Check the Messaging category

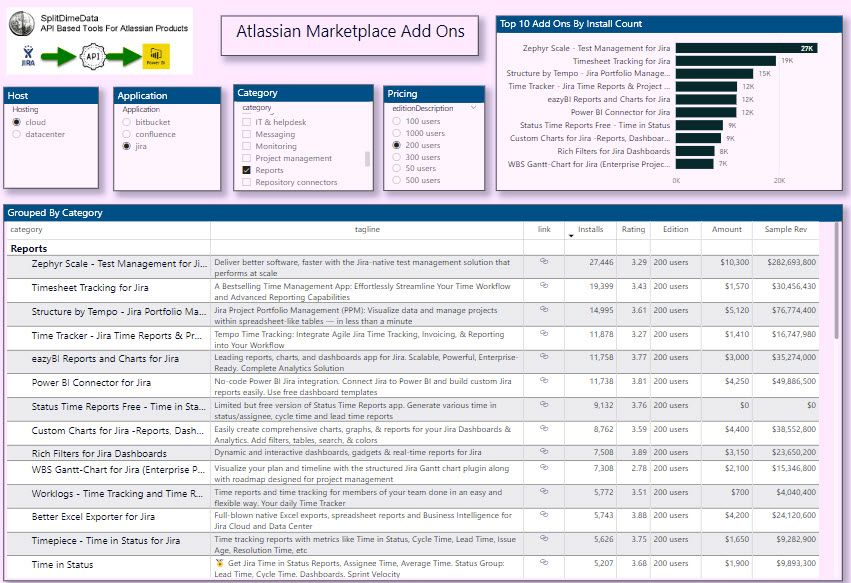click(x=246, y=134)
